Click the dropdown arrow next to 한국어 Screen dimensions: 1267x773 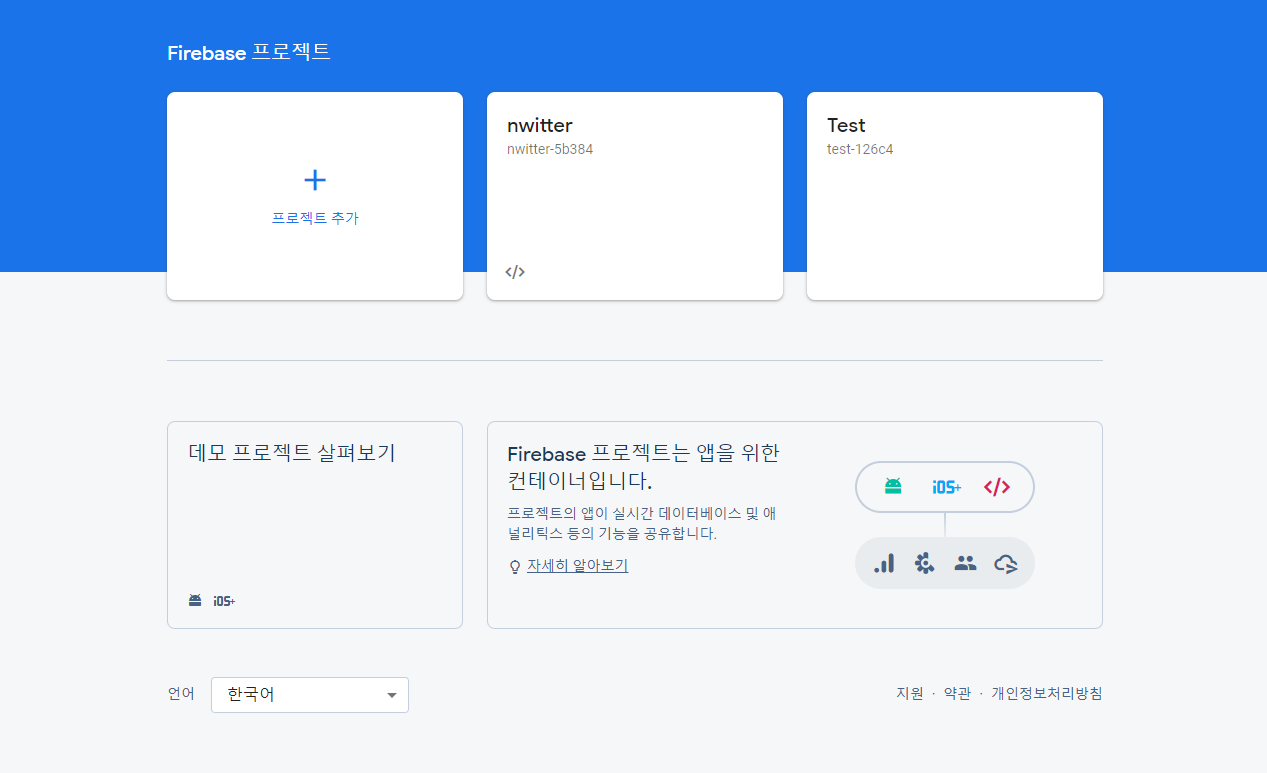click(x=392, y=695)
